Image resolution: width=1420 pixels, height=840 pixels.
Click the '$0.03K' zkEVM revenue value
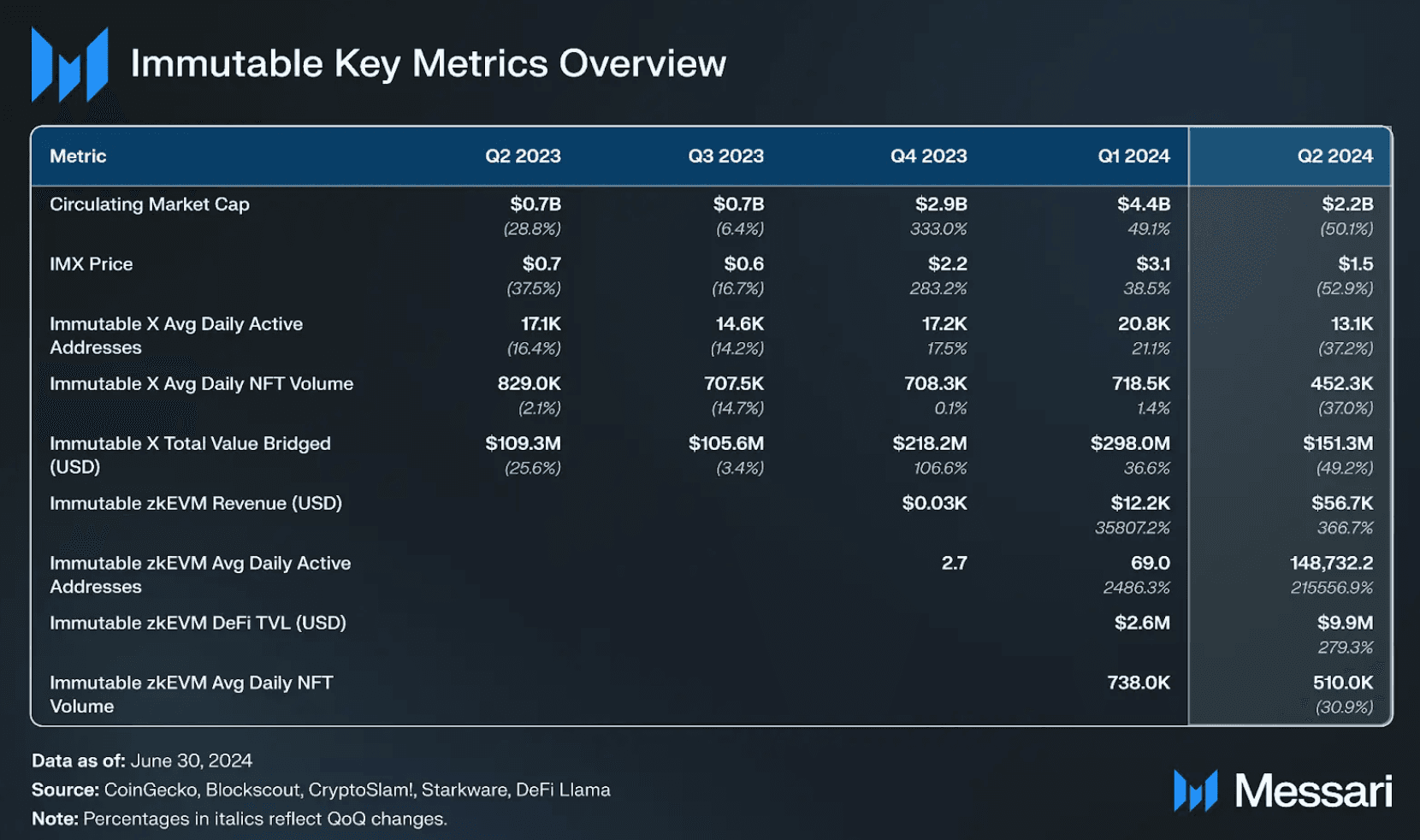click(934, 503)
